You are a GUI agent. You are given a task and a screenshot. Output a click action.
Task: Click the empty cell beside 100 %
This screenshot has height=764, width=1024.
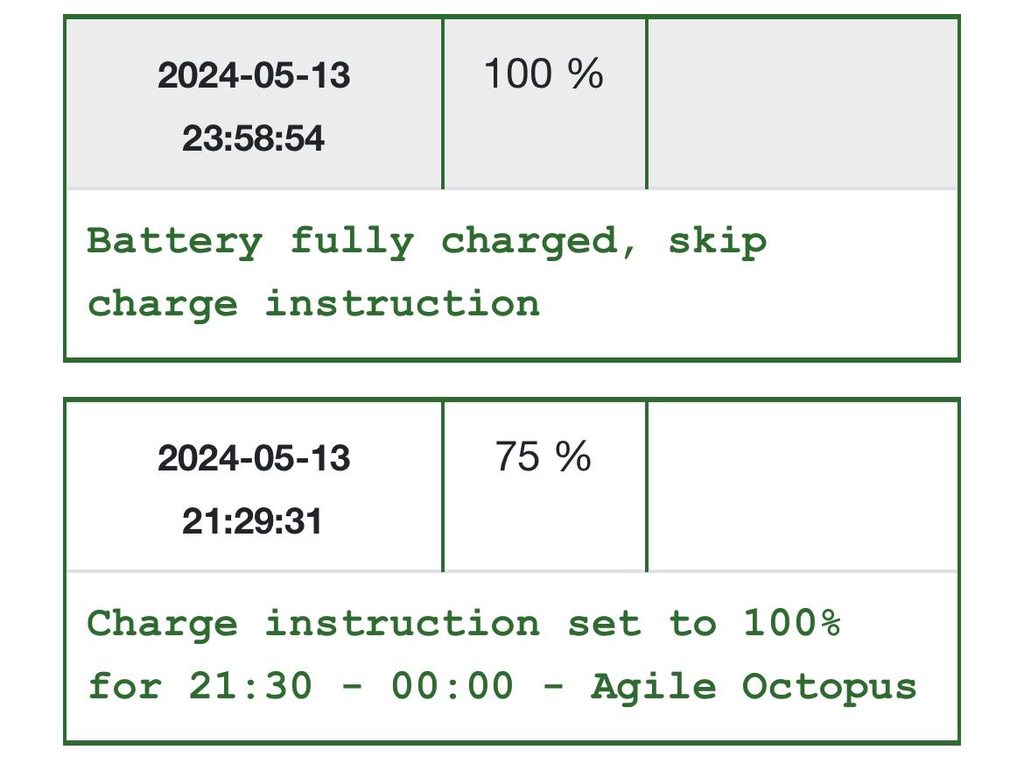click(x=802, y=103)
